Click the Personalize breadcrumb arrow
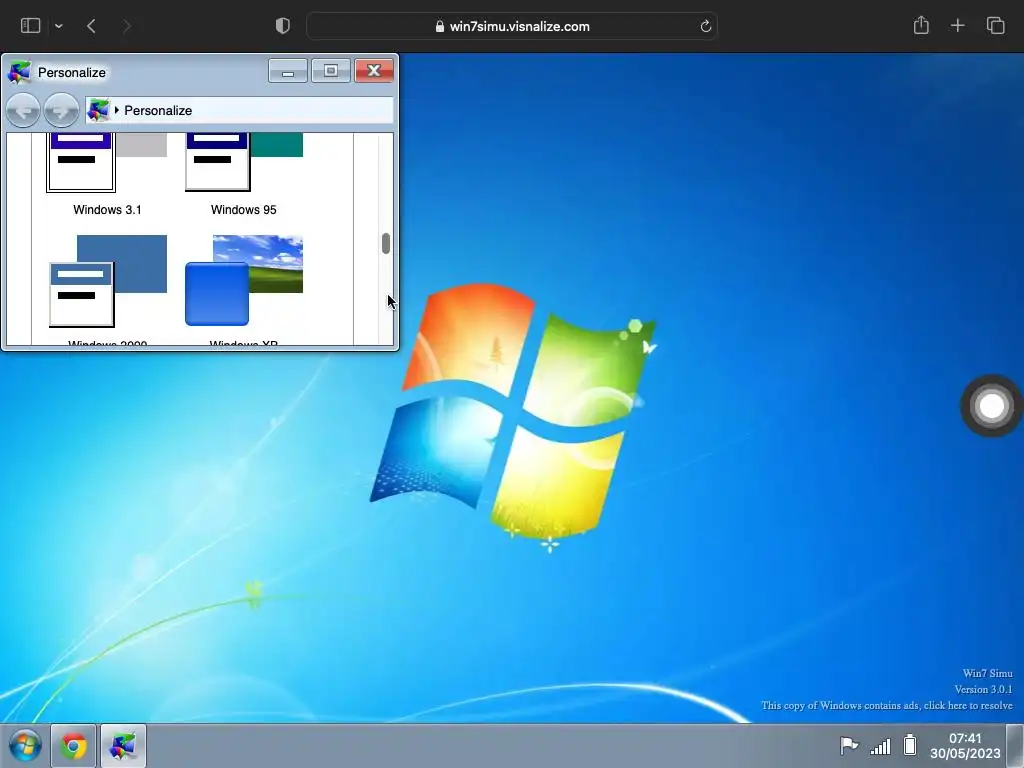The image size is (1024, 768). point(117,110)
